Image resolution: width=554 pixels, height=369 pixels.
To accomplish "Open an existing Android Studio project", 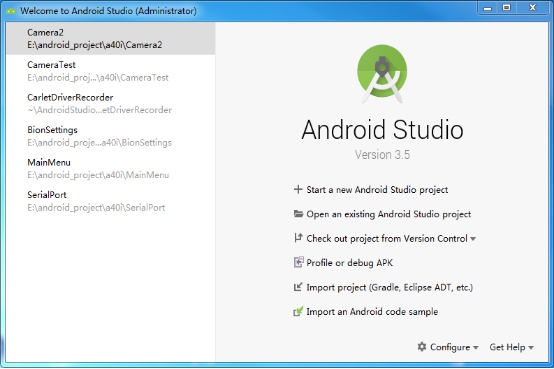I will click(389, 214).
